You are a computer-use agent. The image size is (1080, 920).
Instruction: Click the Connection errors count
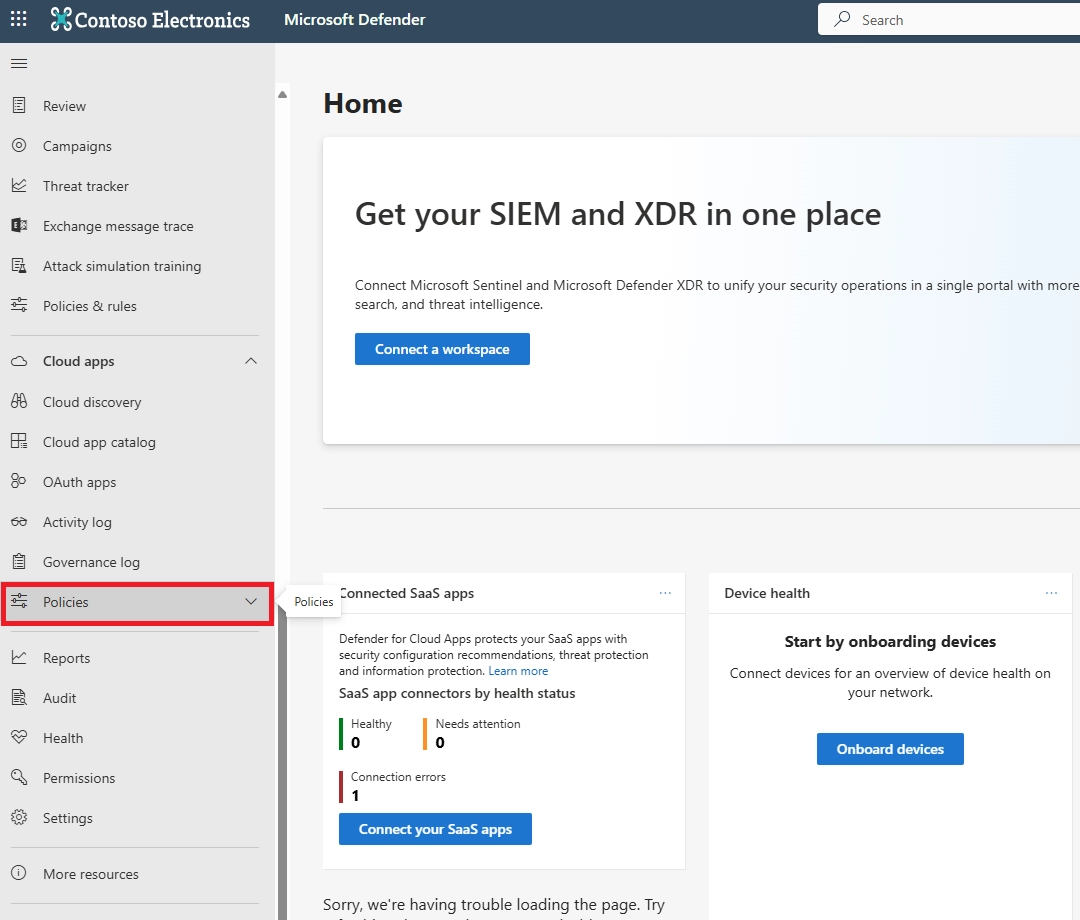coord(355,795)
